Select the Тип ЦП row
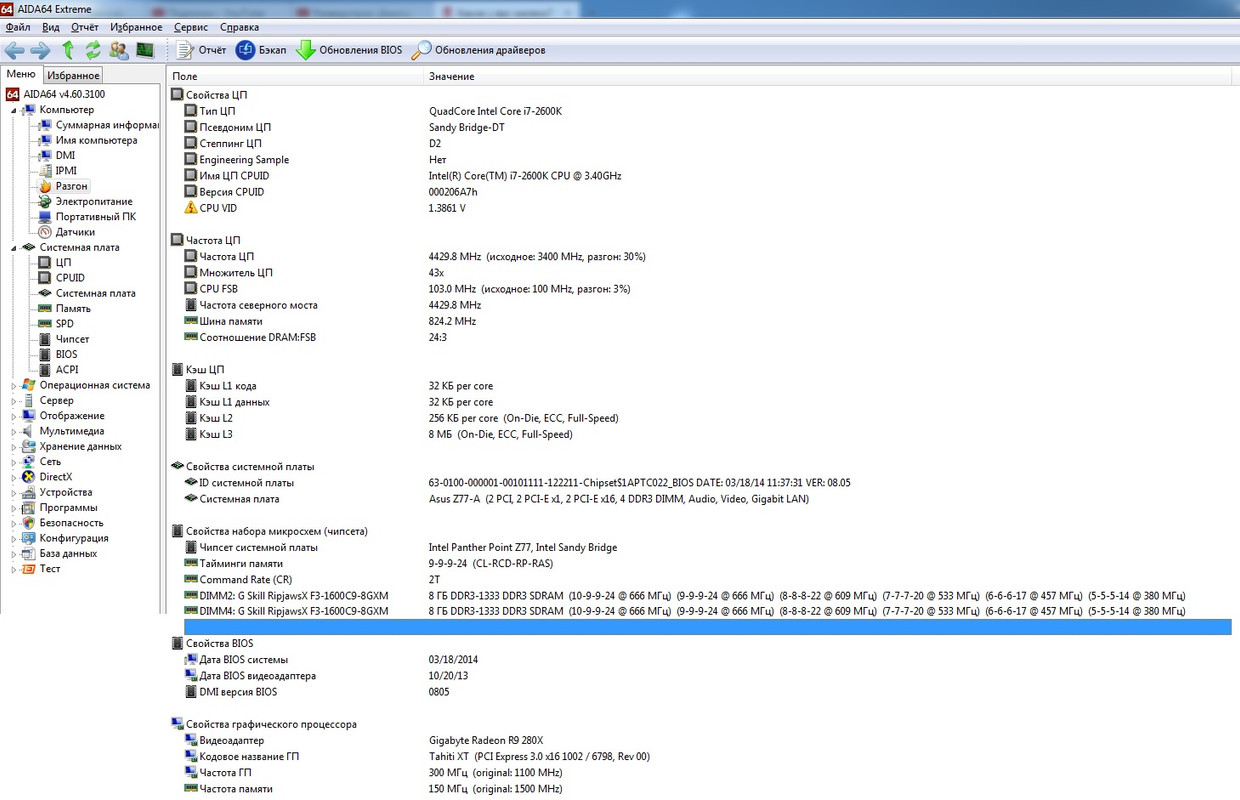The image size is (1240, 800). tap(707, 111)
